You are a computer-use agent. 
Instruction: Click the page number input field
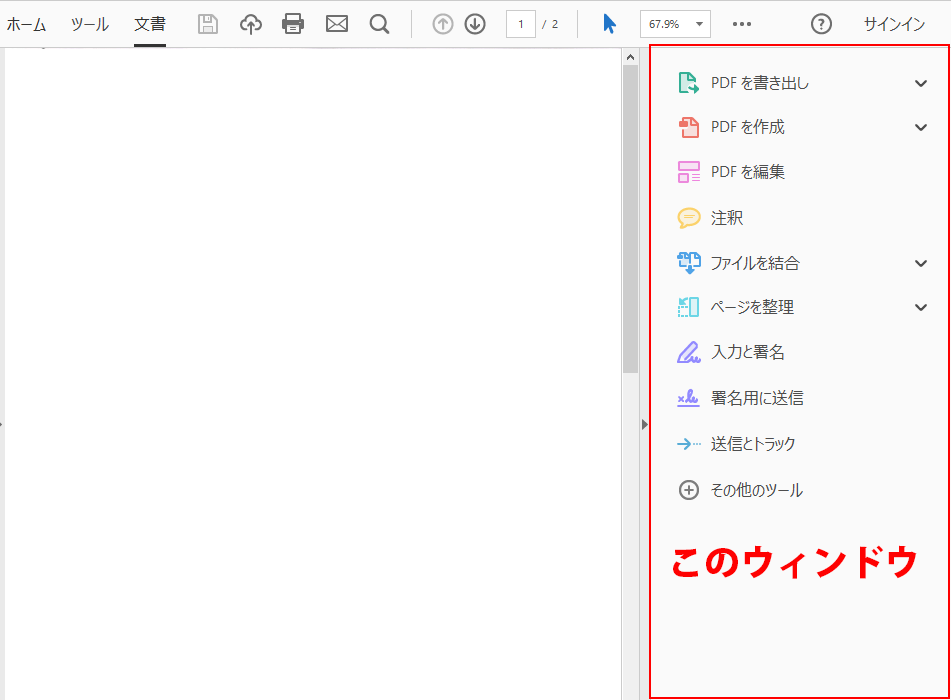coord(521,24)
